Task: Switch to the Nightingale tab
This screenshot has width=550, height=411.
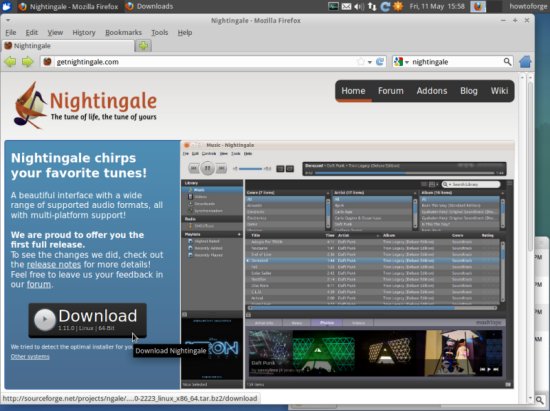Action: coord(68,46)
